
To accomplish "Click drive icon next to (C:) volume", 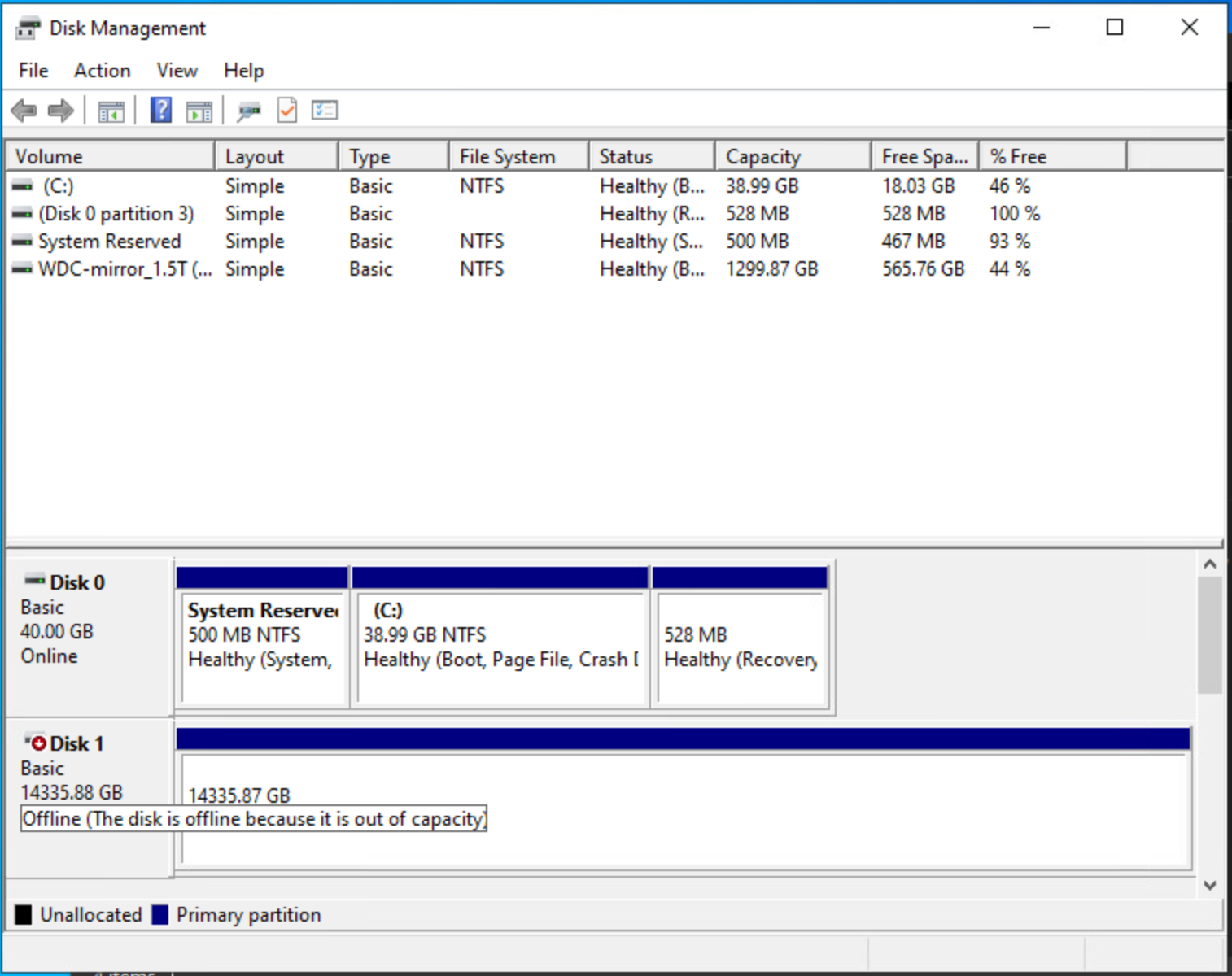I will (x=22, y=186).
